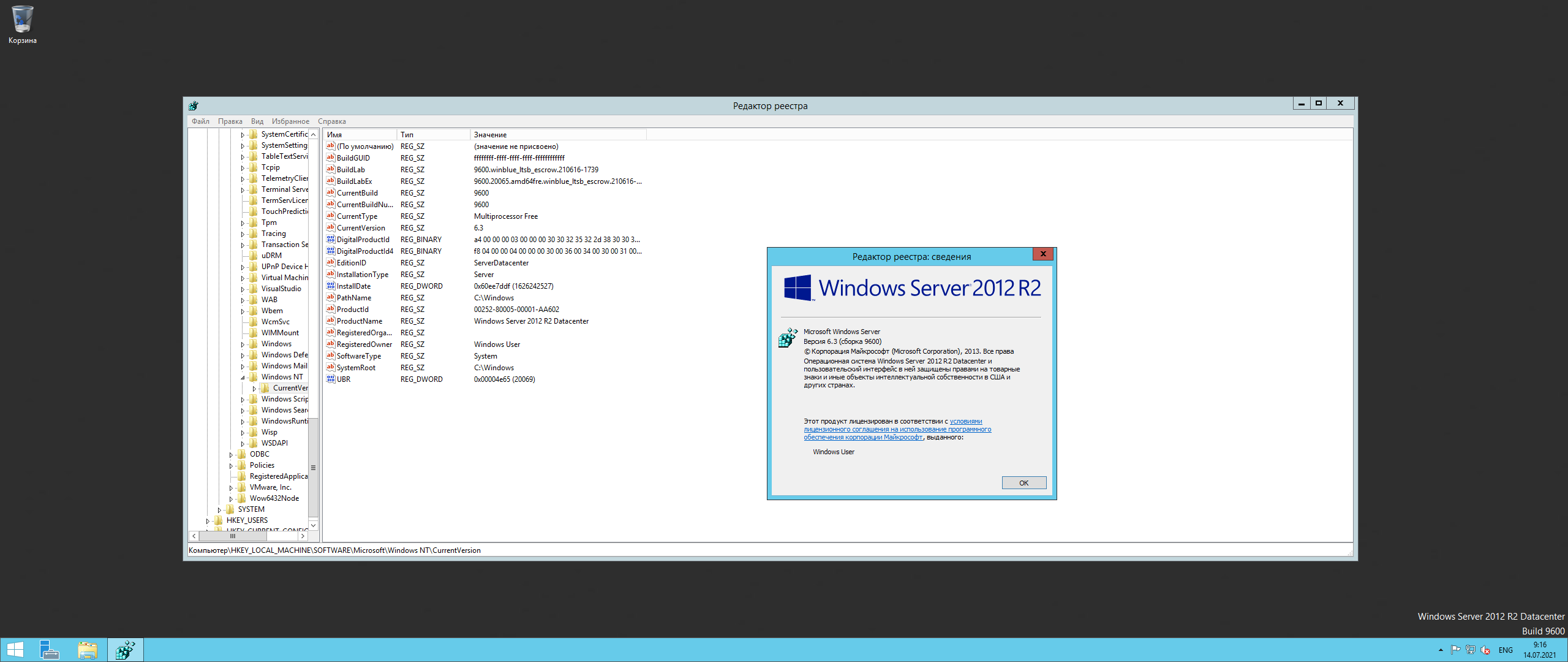Click the network tray icon

point(1471,650)
